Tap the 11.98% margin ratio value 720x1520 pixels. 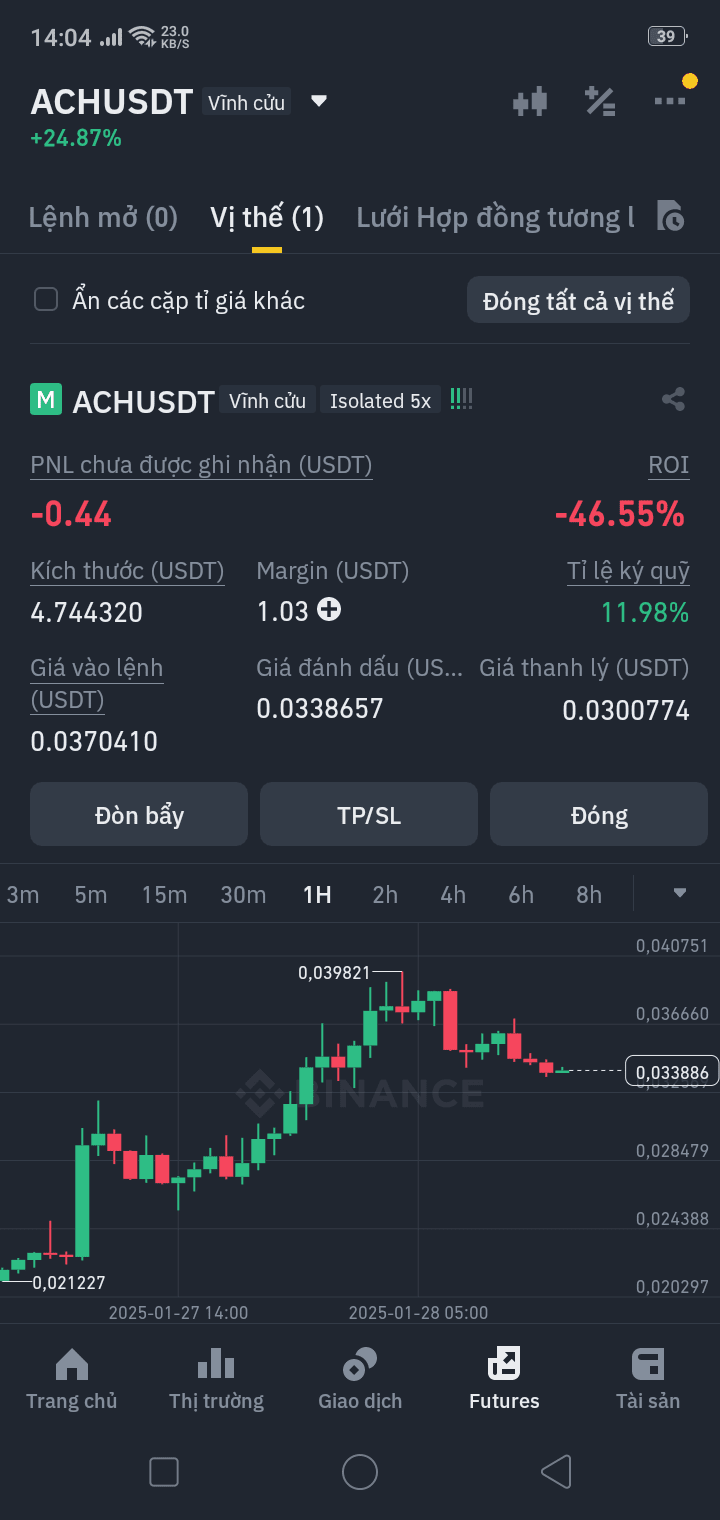tap(645, 612)
